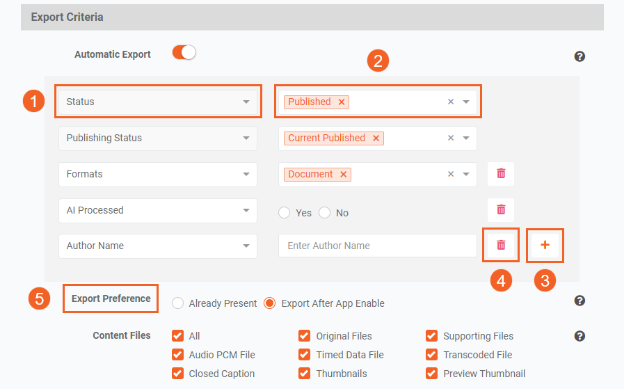Open the Author Name criteria dropdown
Viewport: 624px width, 389px height.
[158, 246]
